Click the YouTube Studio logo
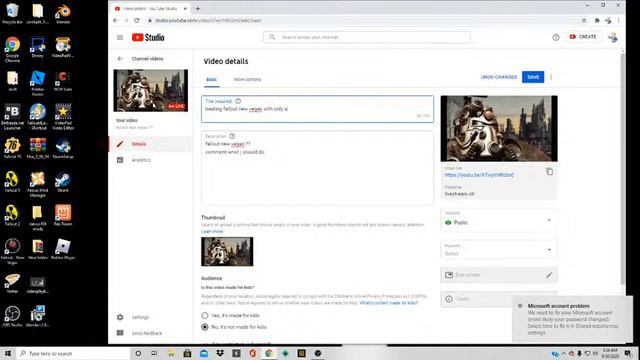Image resolution: width=640 pixels, height=360 pixels. pyautogui.click(x=148, y=37)
